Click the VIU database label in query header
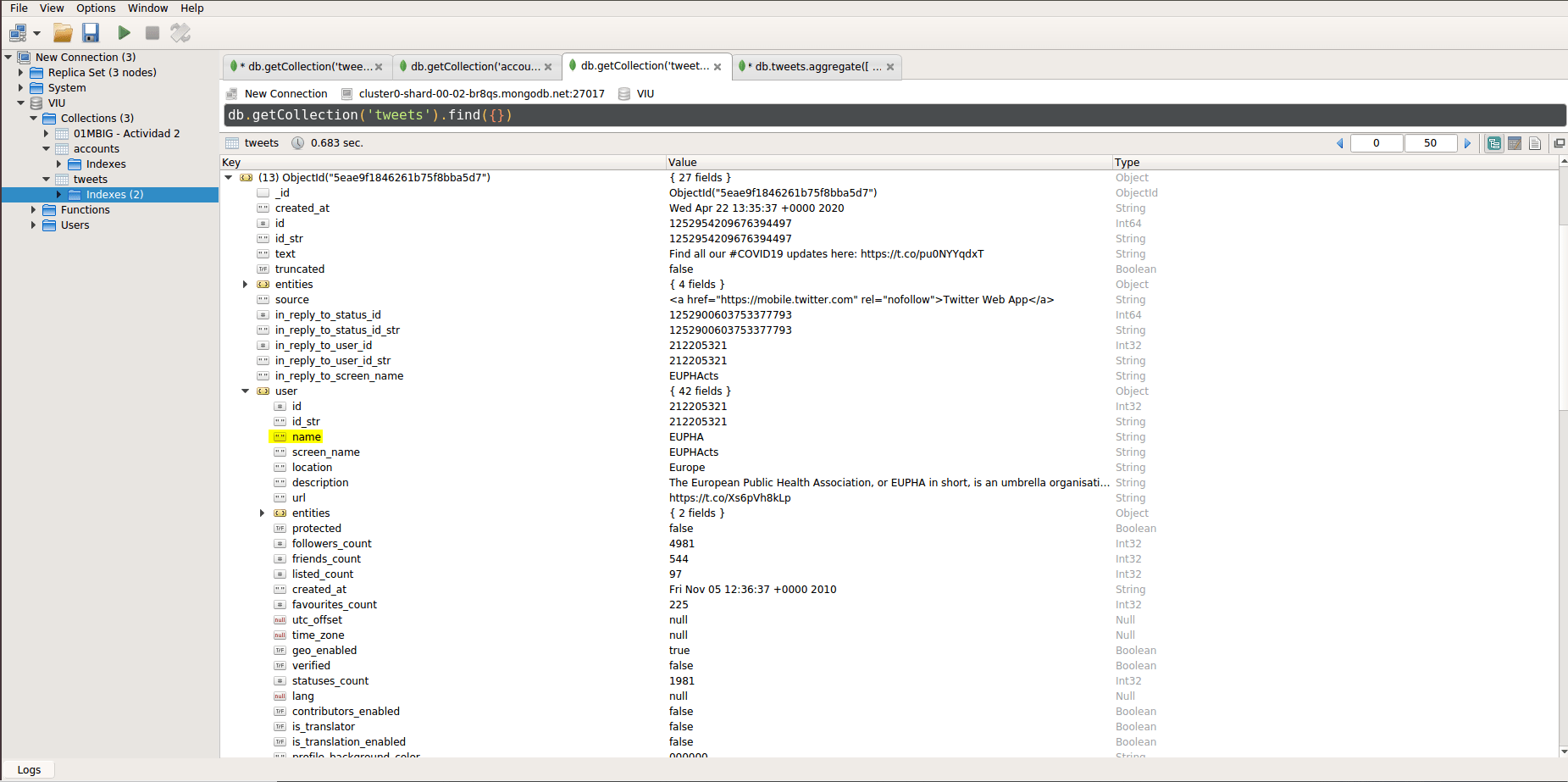Screen dimensions: 1568x782 (x=645, y=94)
